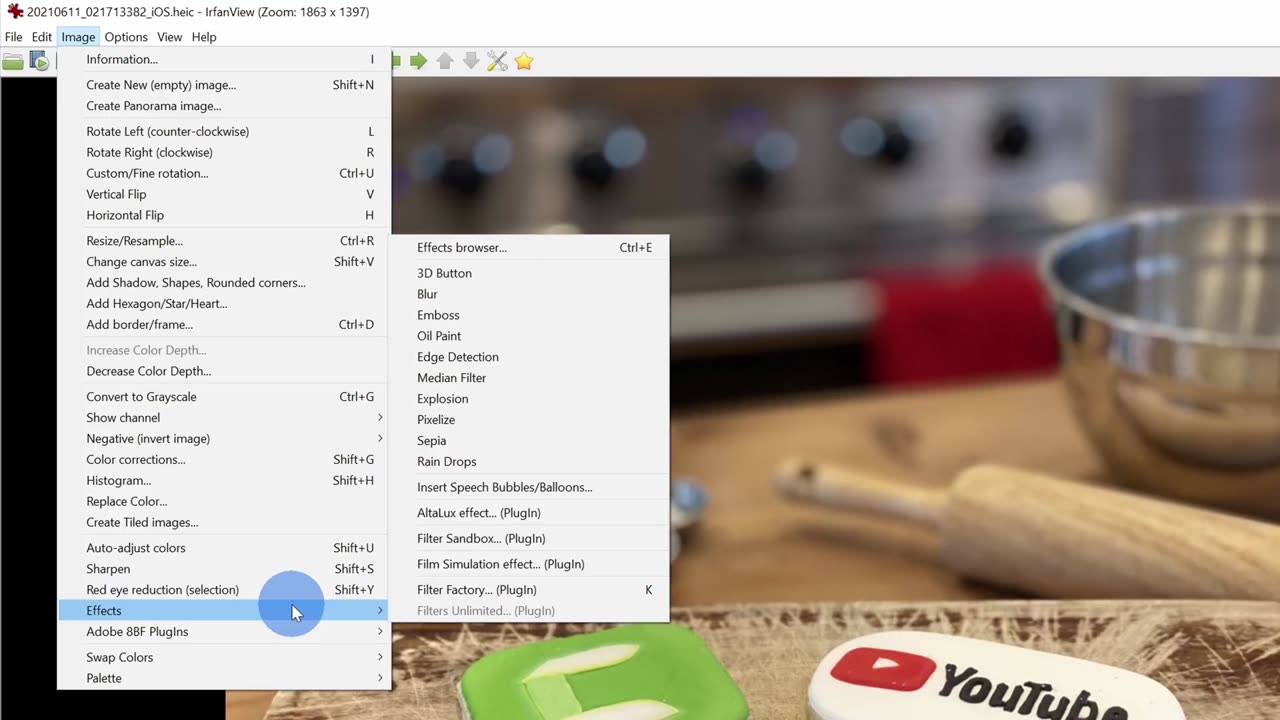The width and height of the screenshot is (1280, 720).
Task: Open the File menu
Action: pos(14,37)
